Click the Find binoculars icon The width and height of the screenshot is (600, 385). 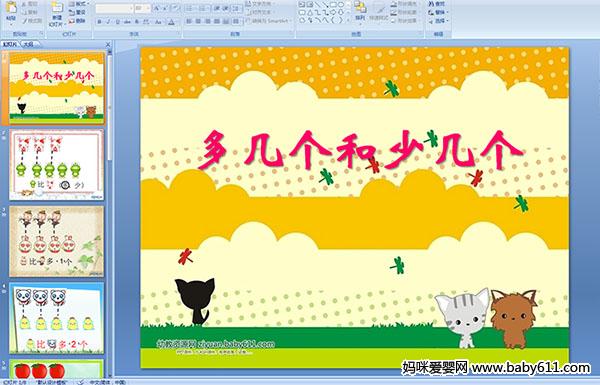(432, 4)
